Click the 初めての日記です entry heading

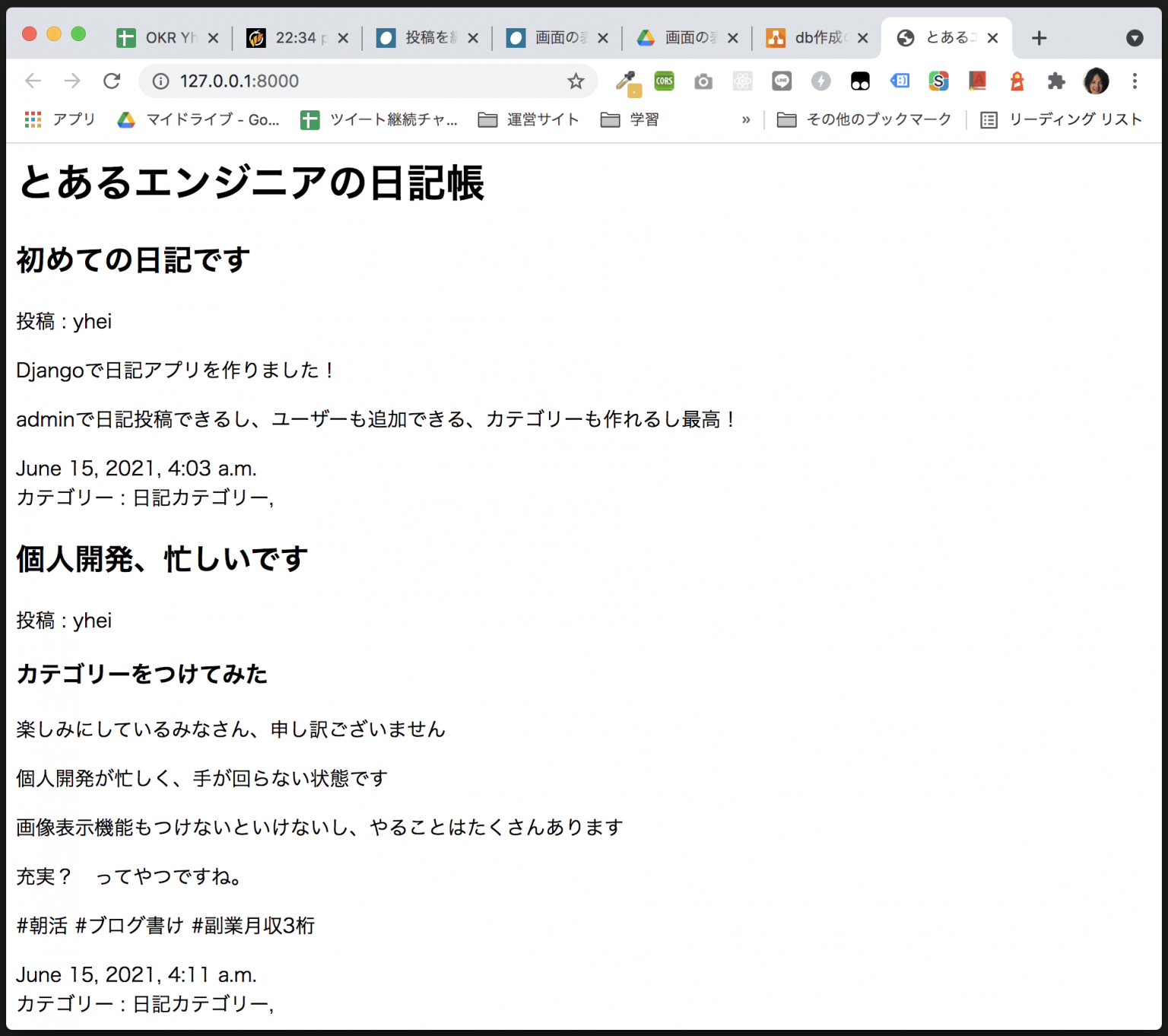click(x=132, y=259)
